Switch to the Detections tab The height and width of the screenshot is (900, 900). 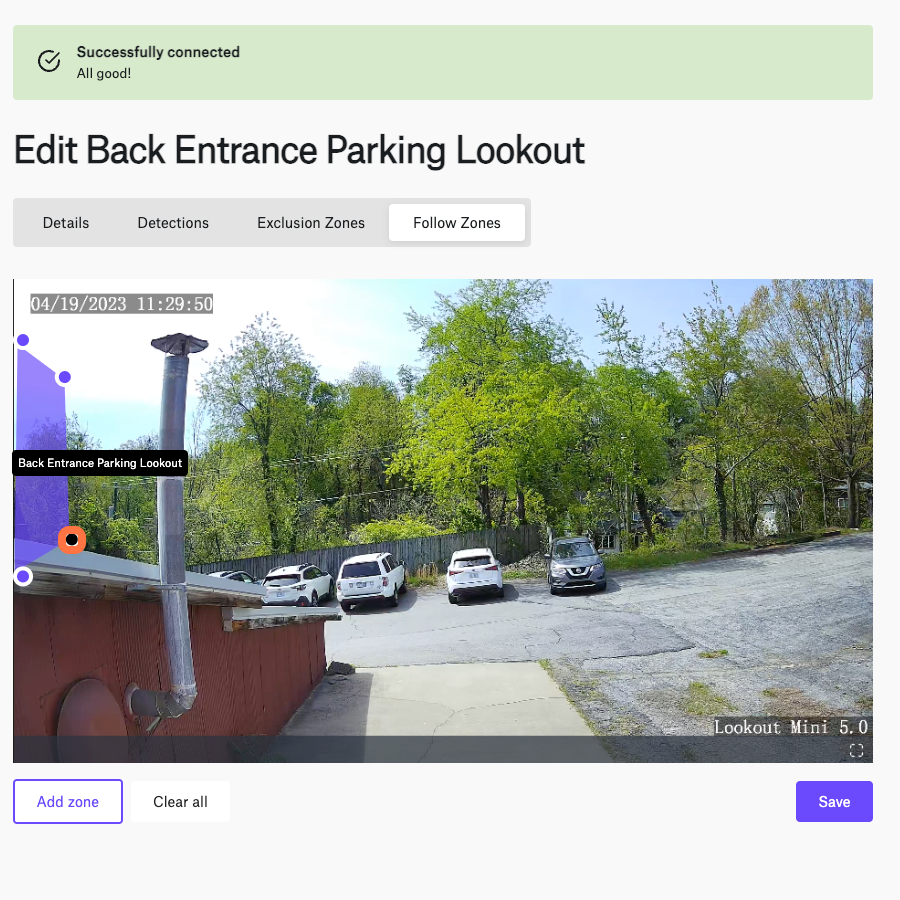pos(173,223)
